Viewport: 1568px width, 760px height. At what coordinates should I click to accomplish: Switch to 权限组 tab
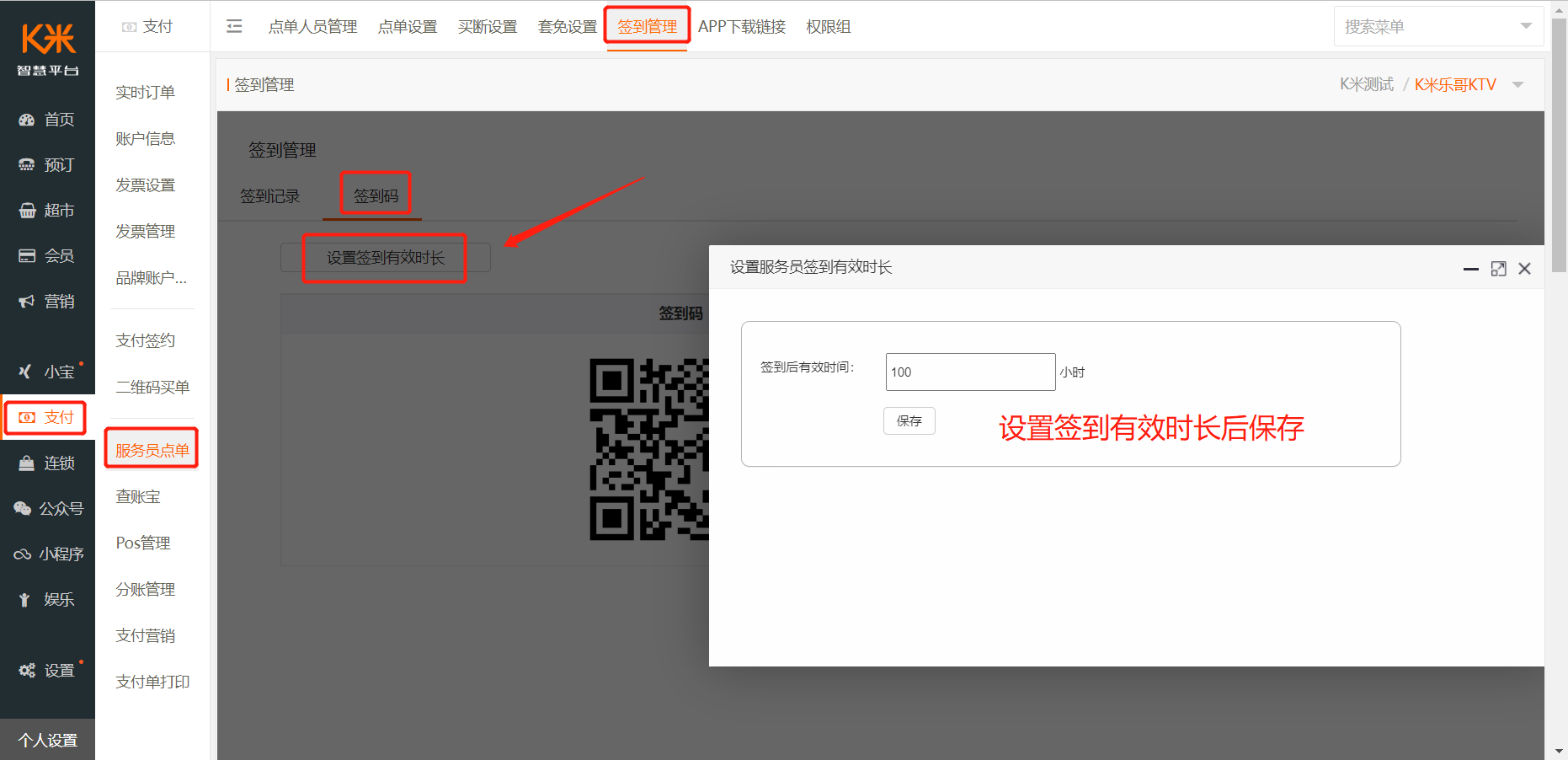point(829,27)
